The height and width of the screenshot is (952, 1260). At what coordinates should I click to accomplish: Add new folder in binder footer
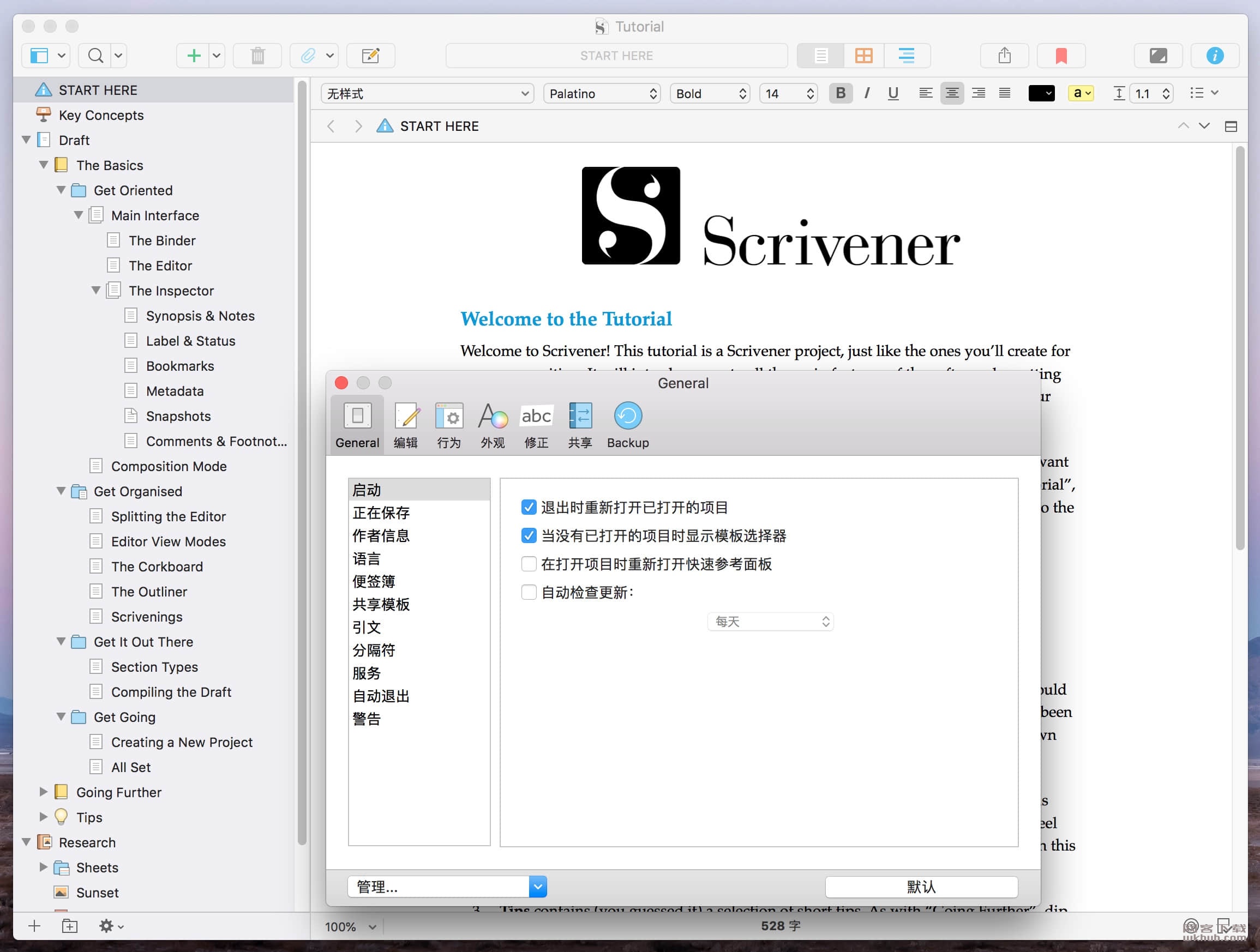[x=69, y=926]
